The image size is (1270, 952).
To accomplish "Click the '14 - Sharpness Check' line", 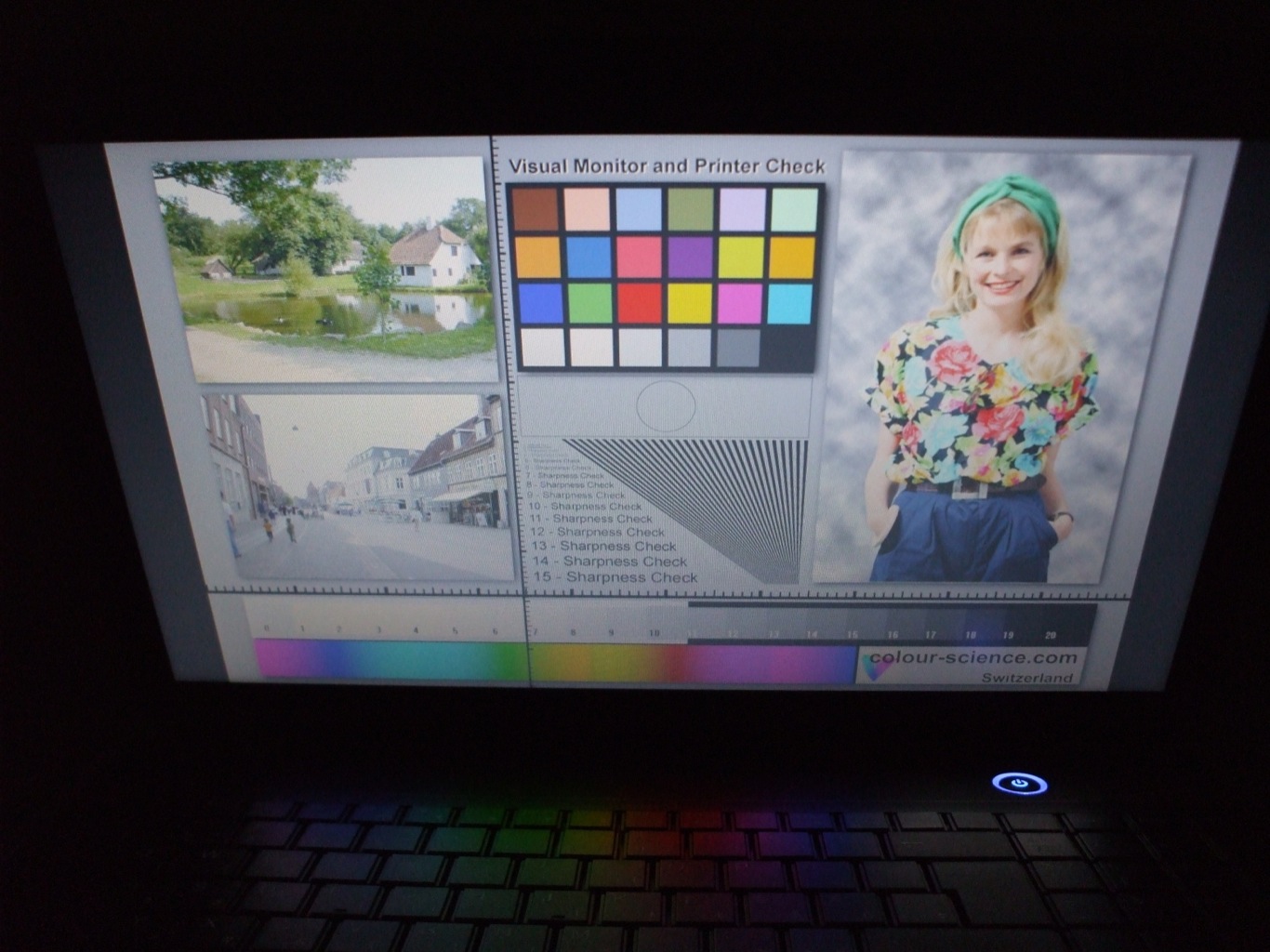I will pos(610,562).
